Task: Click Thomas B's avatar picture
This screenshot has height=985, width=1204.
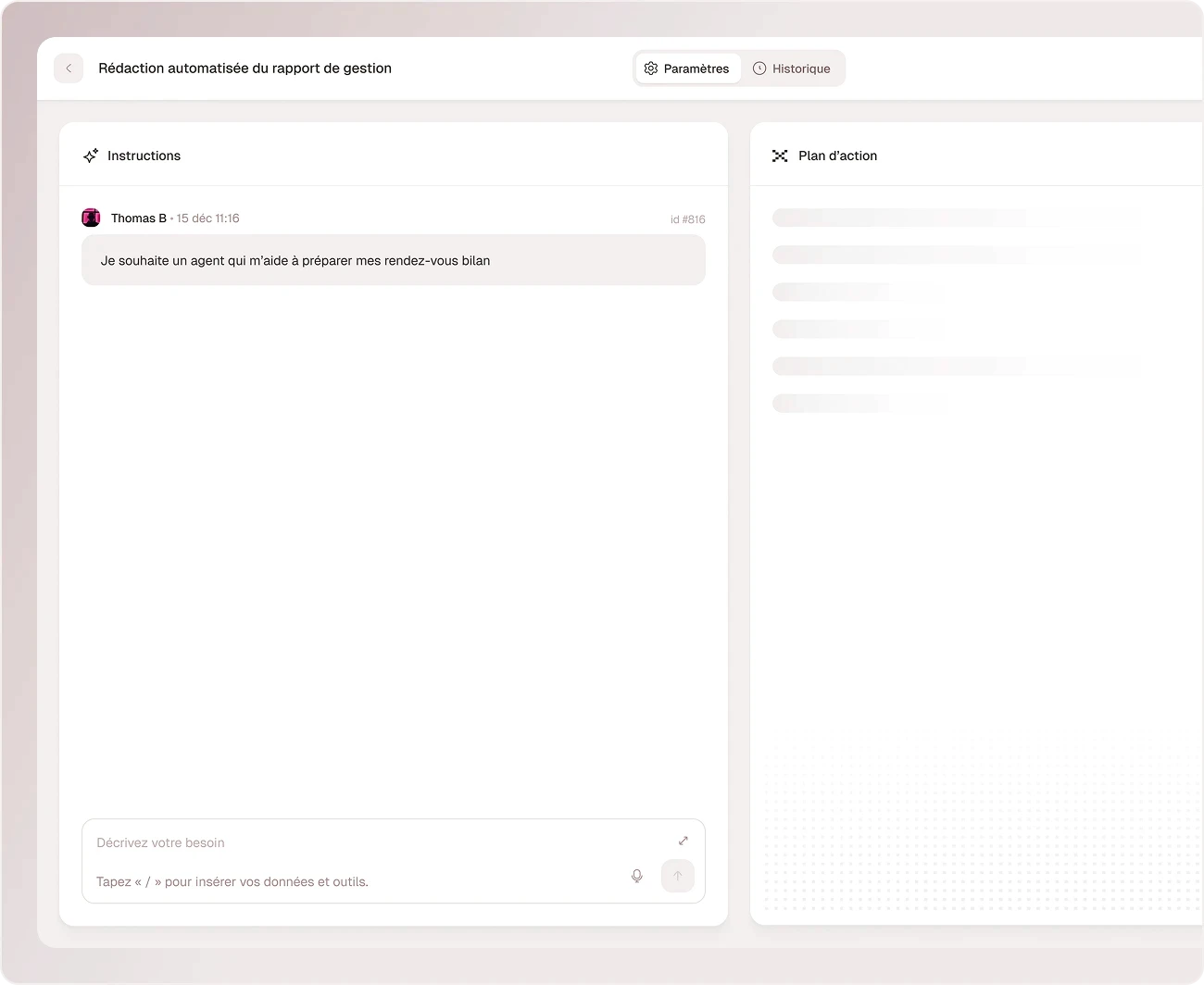Action: [x=90, y=218]
